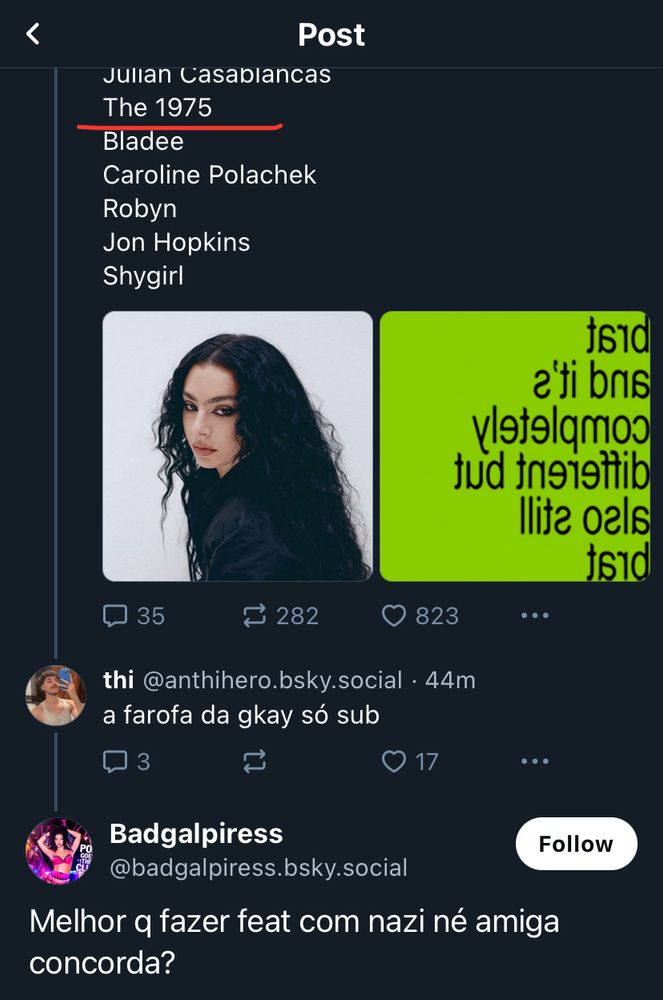Open thi's profile avatar

55,694
